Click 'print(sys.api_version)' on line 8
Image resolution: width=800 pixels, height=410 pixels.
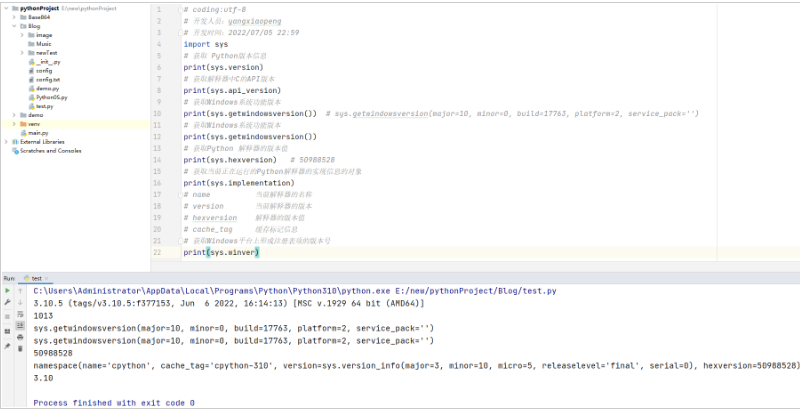[x=232, y=90]
